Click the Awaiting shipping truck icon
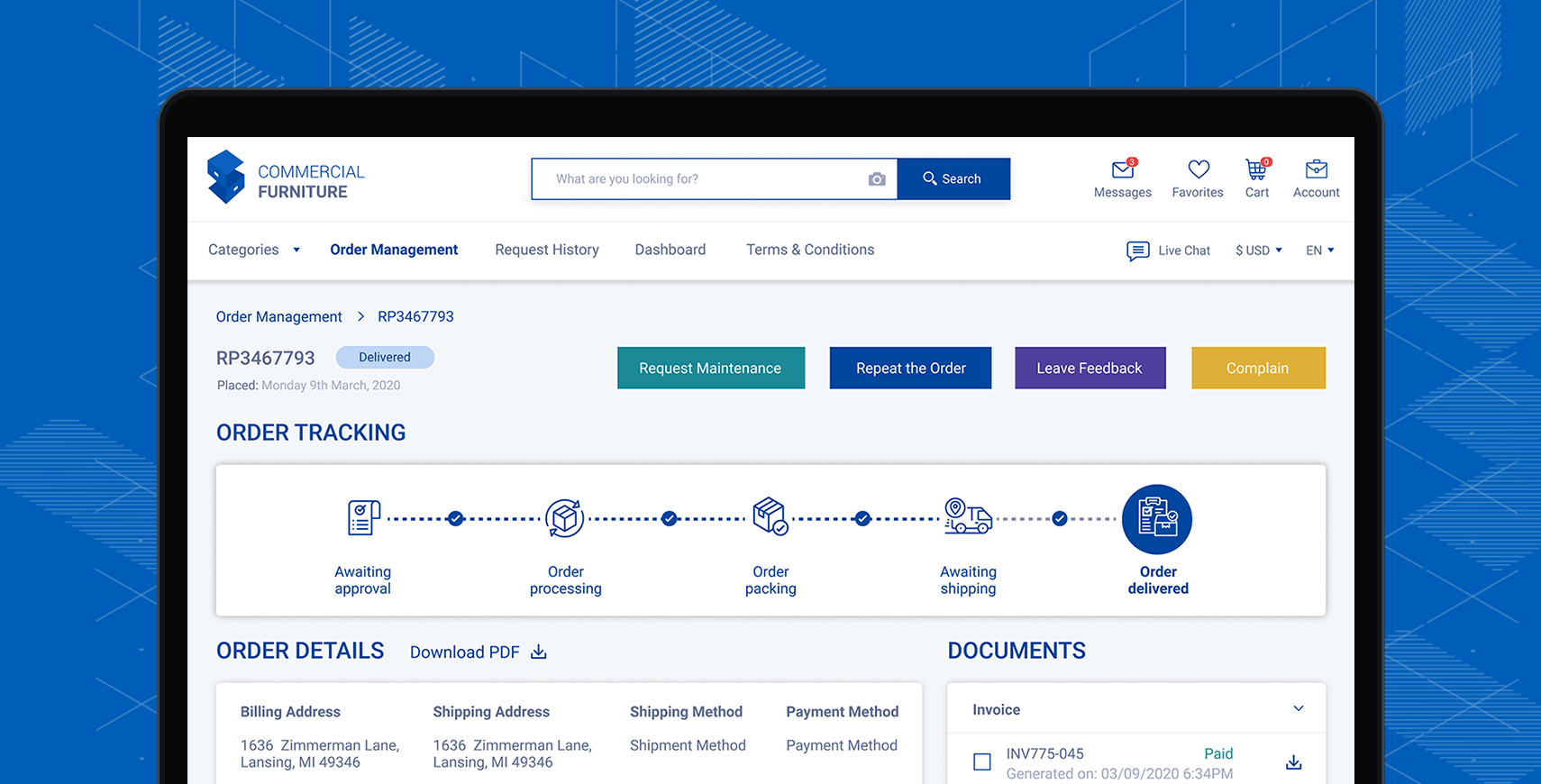Image resolution: width=1541 pixels, height=784 pixels. point(968,517)
